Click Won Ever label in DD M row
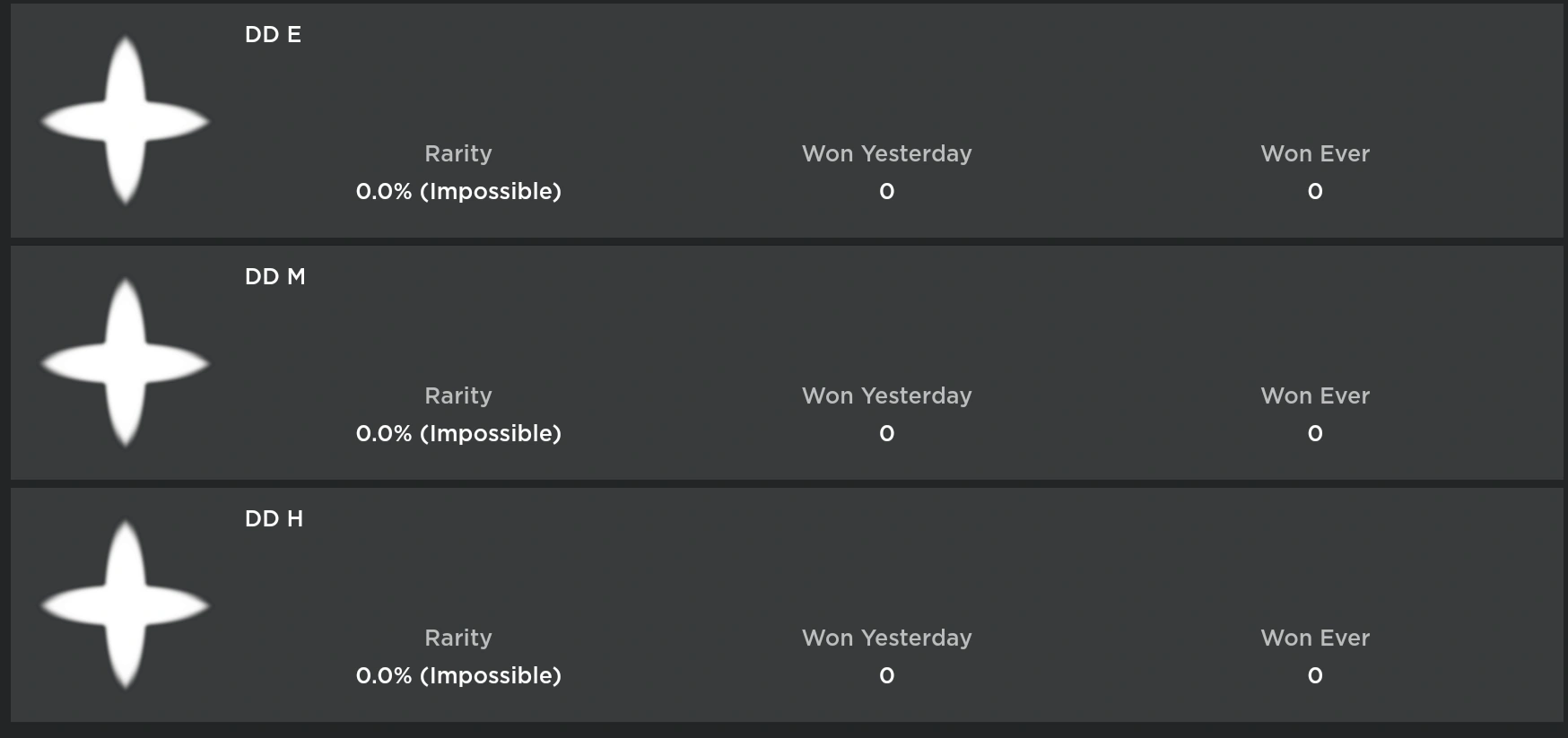Screen dimensions: 1568x738 click(x=1315, y=395)
